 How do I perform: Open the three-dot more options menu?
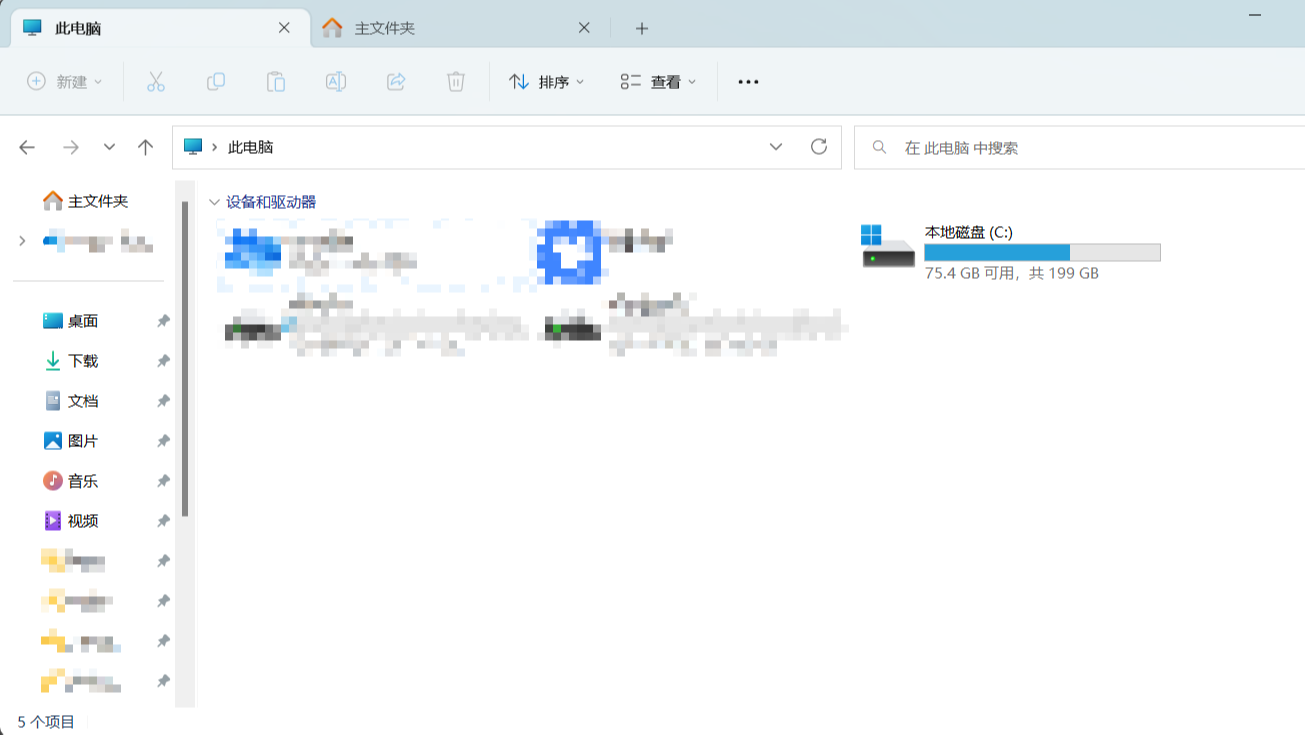[748, 82]
